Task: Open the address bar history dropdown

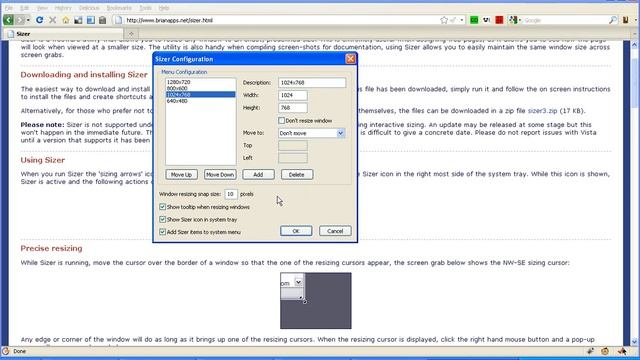Action: tap(462, 20)
